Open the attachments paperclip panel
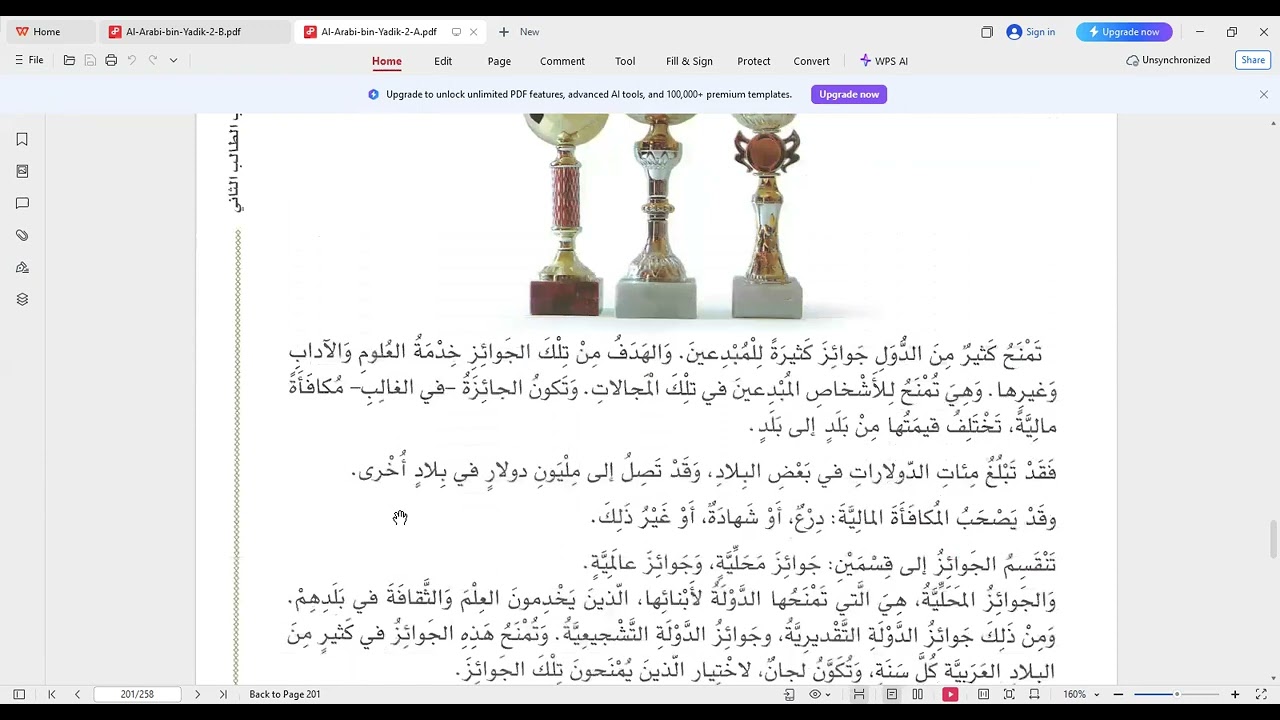The height and width of the screenshot is (720, 1280). tap(22, 236)
